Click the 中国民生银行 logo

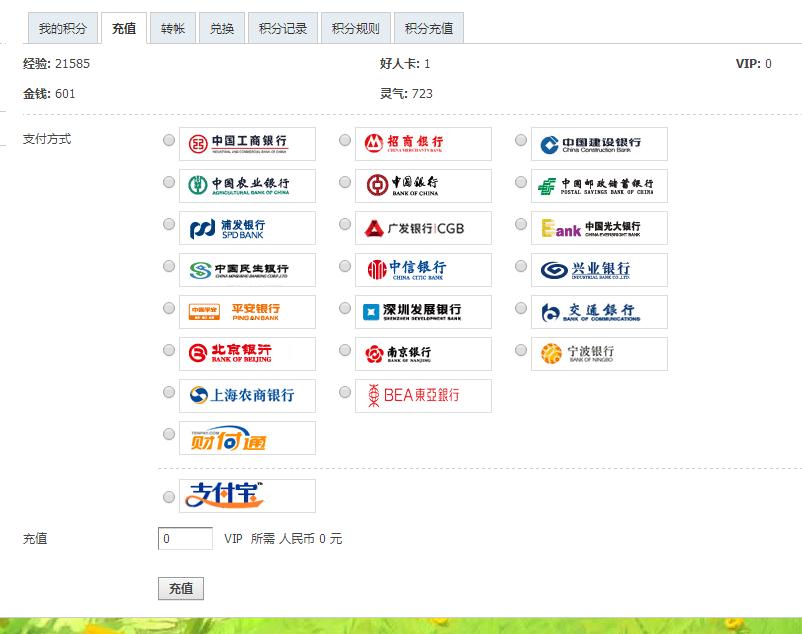coord(247,269)
